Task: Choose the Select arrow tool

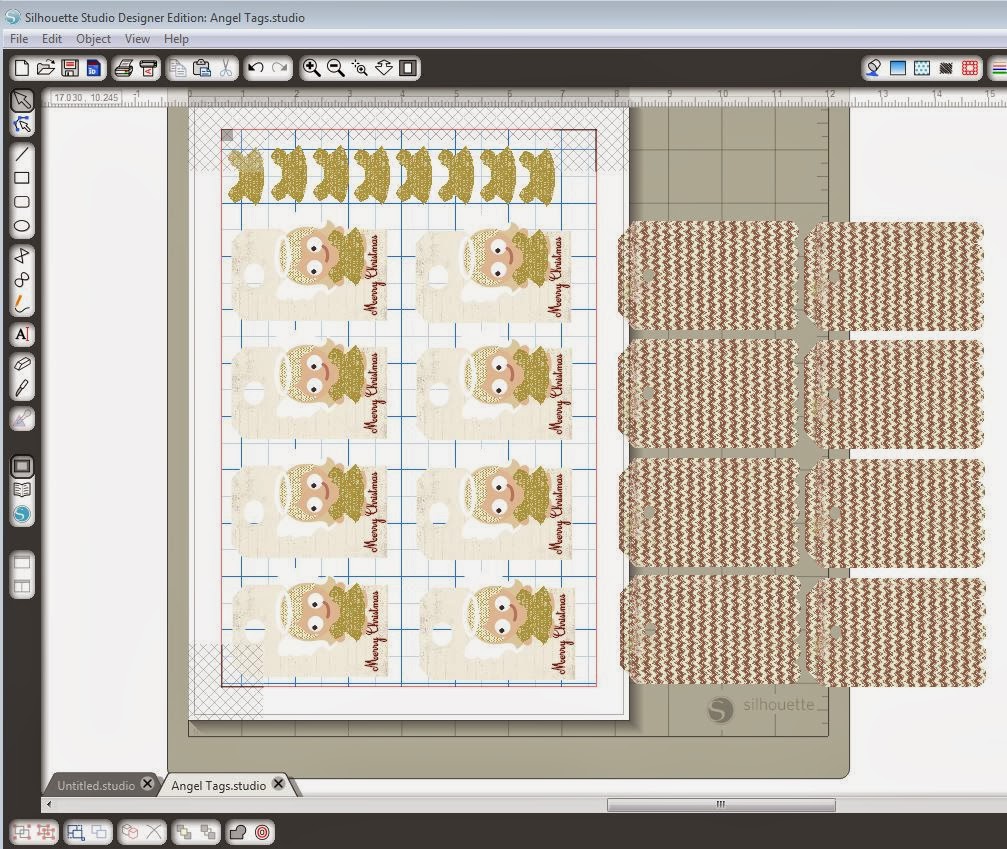Action: click(x=22, y=100)
